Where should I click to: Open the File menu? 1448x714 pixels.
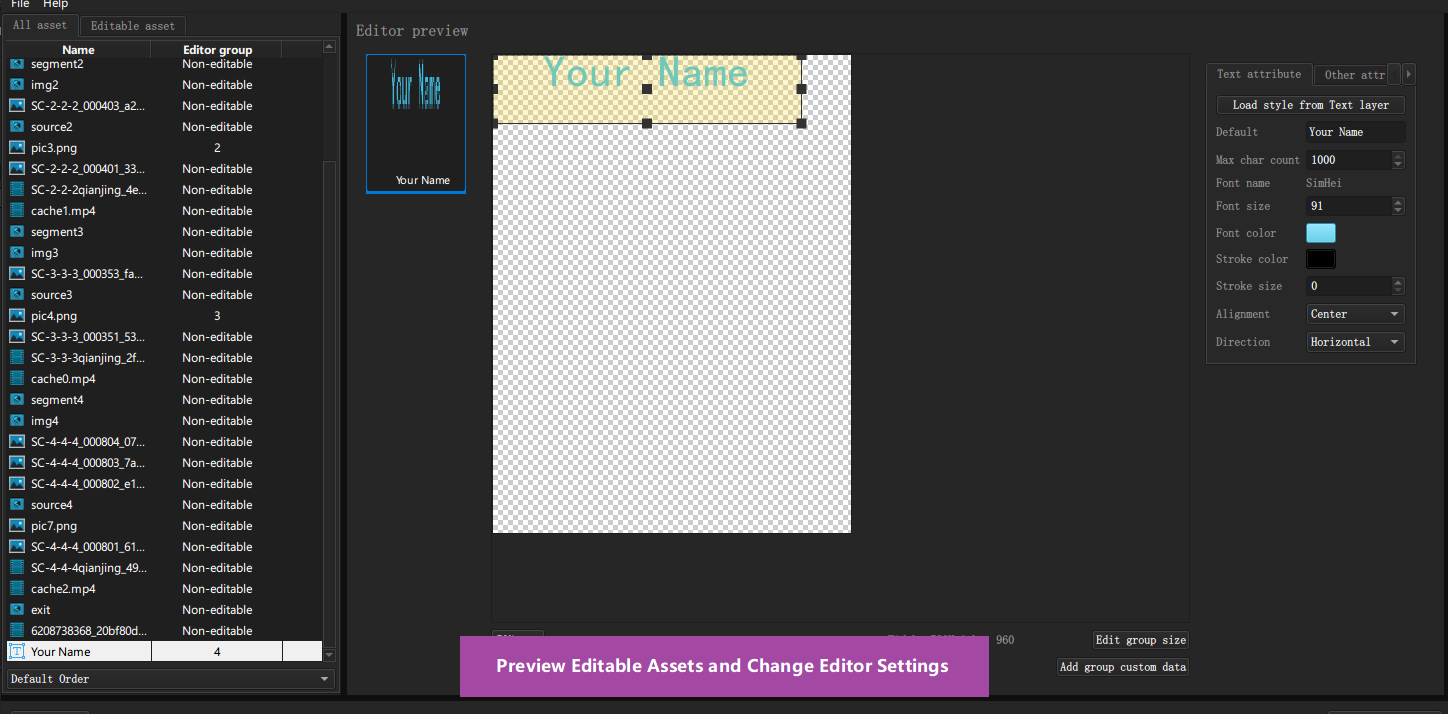coord(19,5)
